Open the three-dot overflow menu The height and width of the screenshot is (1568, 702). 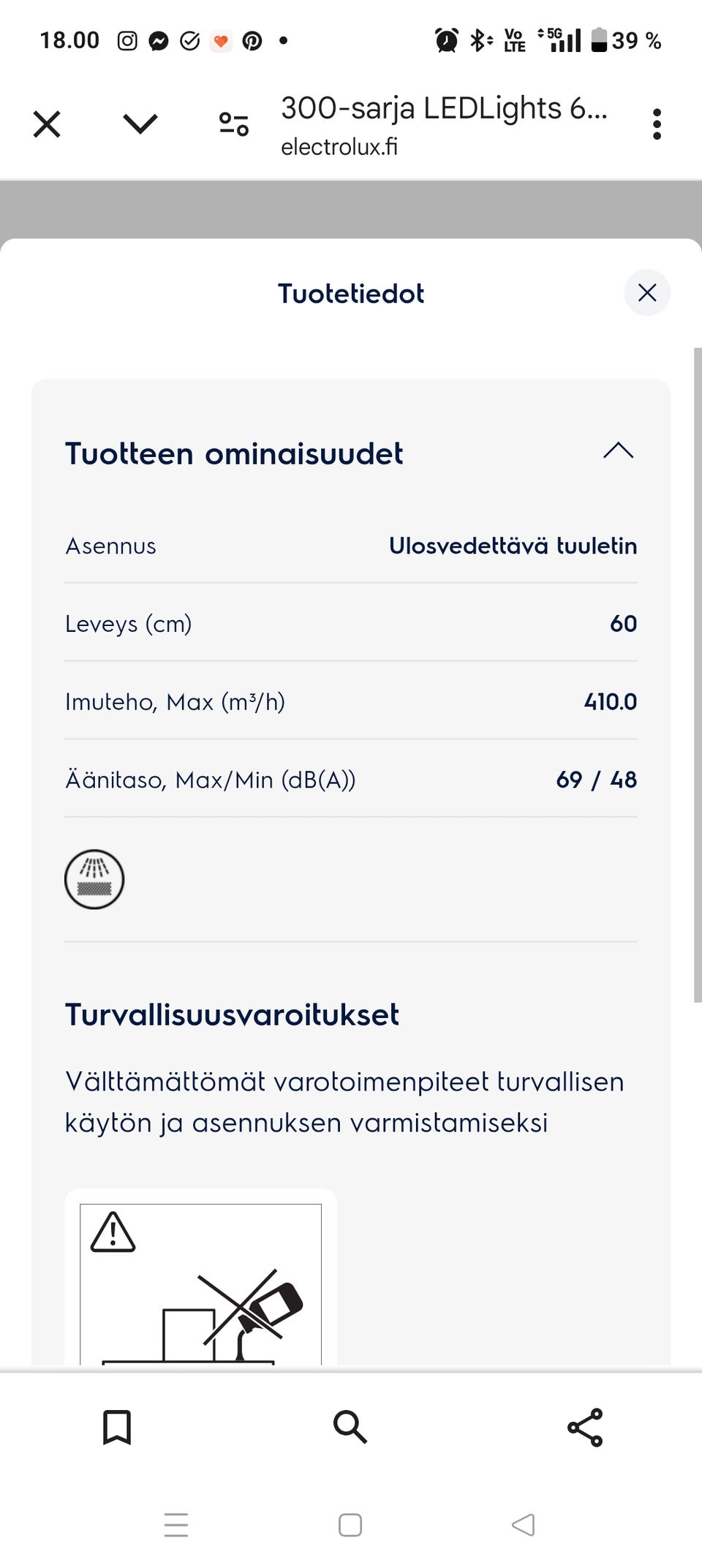(657, 124)
